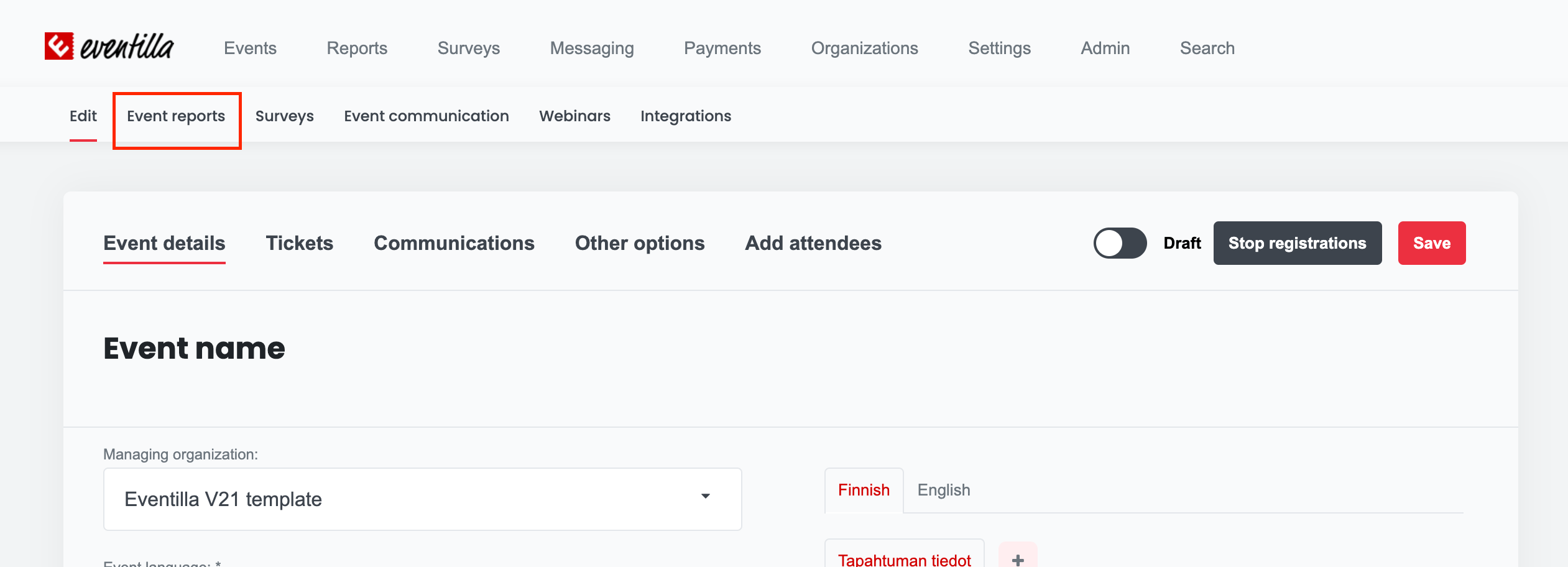Image resolution: width=1568 pixels, height=567 pixels.
Task: Switch to Communications tab
Action: click(x=454, y=243)
